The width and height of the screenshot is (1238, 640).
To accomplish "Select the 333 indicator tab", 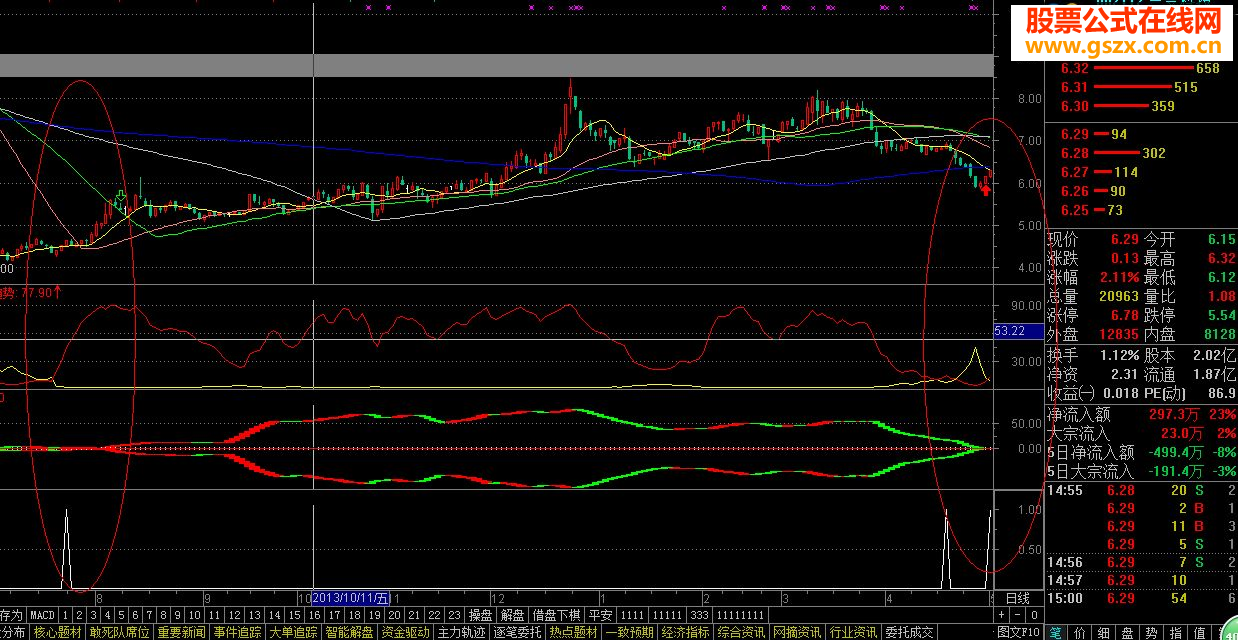I will 700,615.
